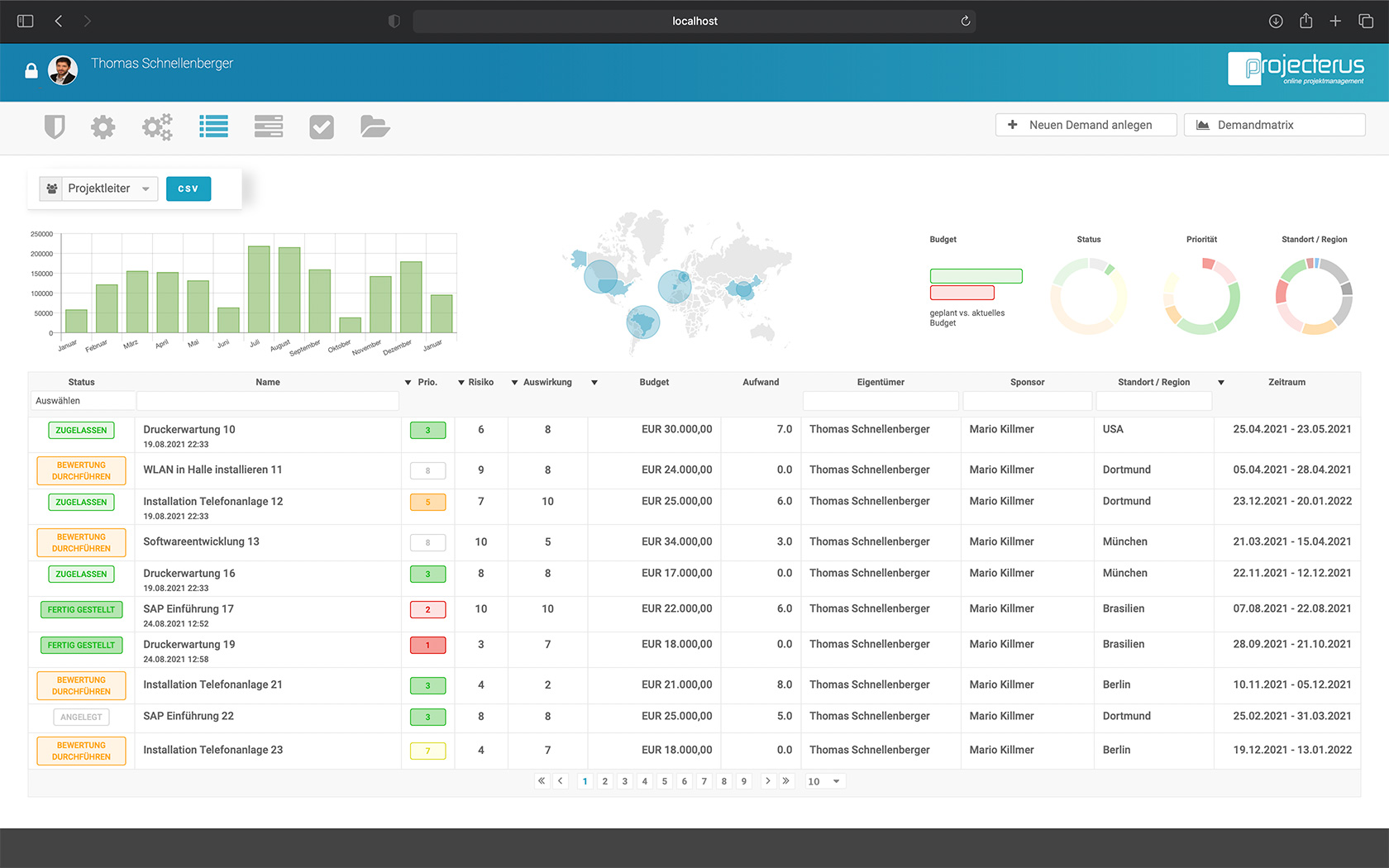This screenshot has width=1389, height=868.
Task: Select the multiple gears configuration icon
Action: coord(156,126)
